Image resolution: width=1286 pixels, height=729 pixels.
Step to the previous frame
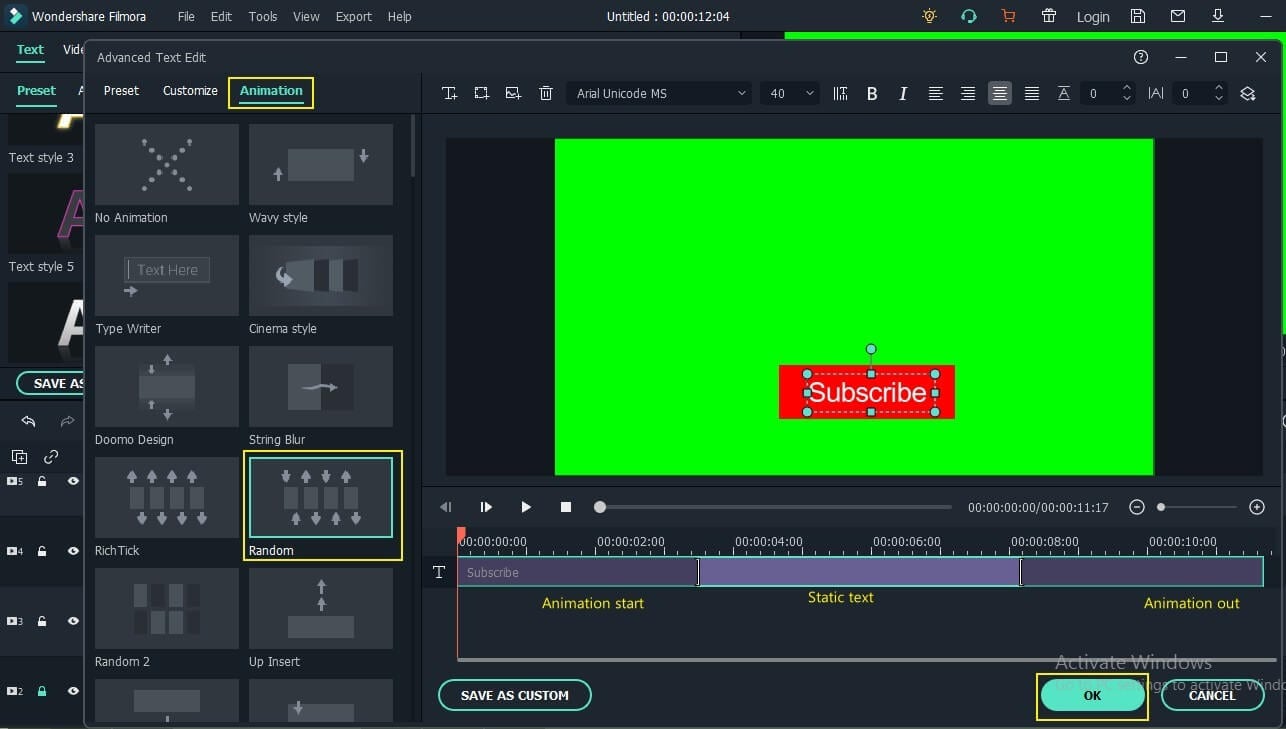click(x=446, y=507)
